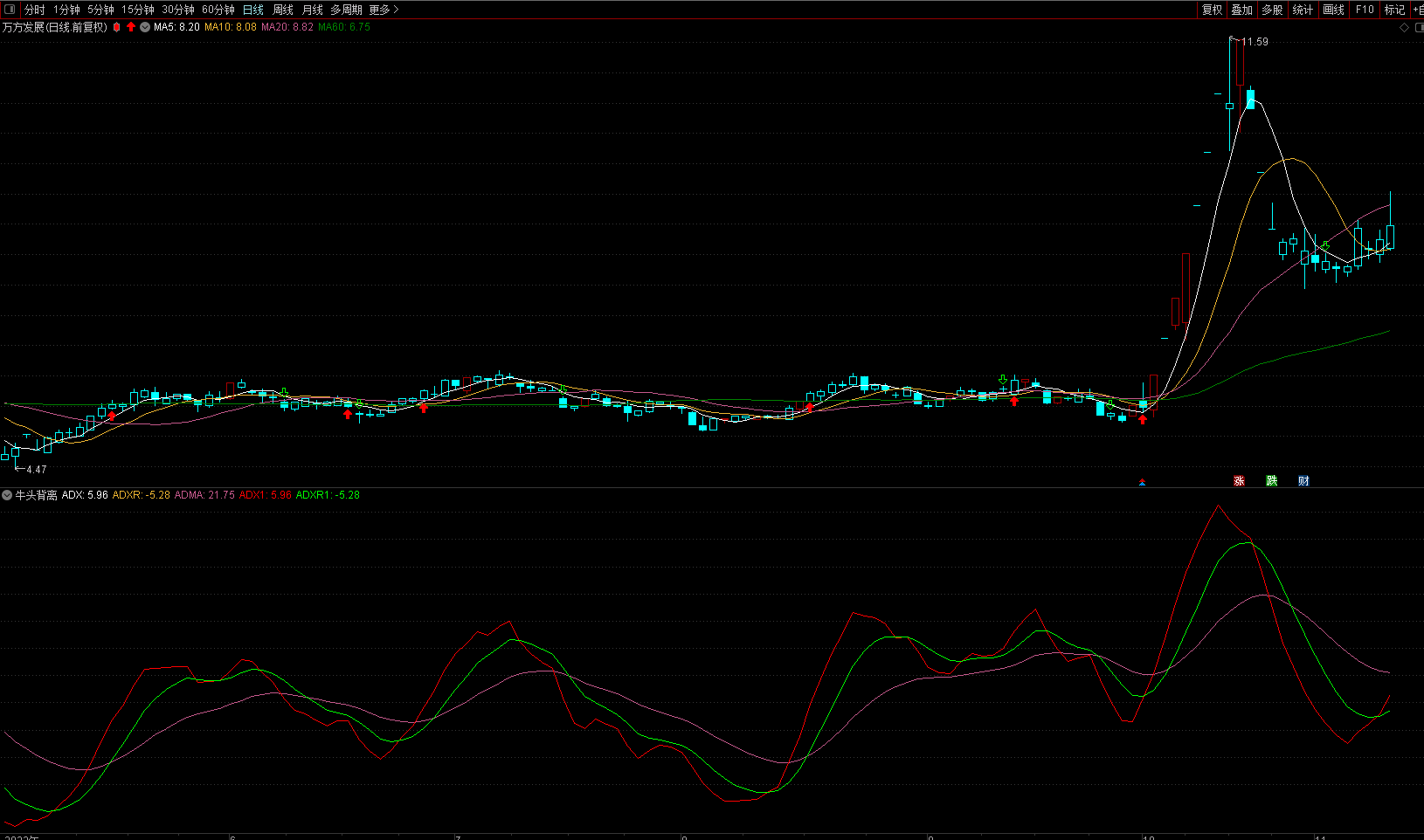Click the red-blue double triangle marker
The image size is (1424, 840).
1142,482
